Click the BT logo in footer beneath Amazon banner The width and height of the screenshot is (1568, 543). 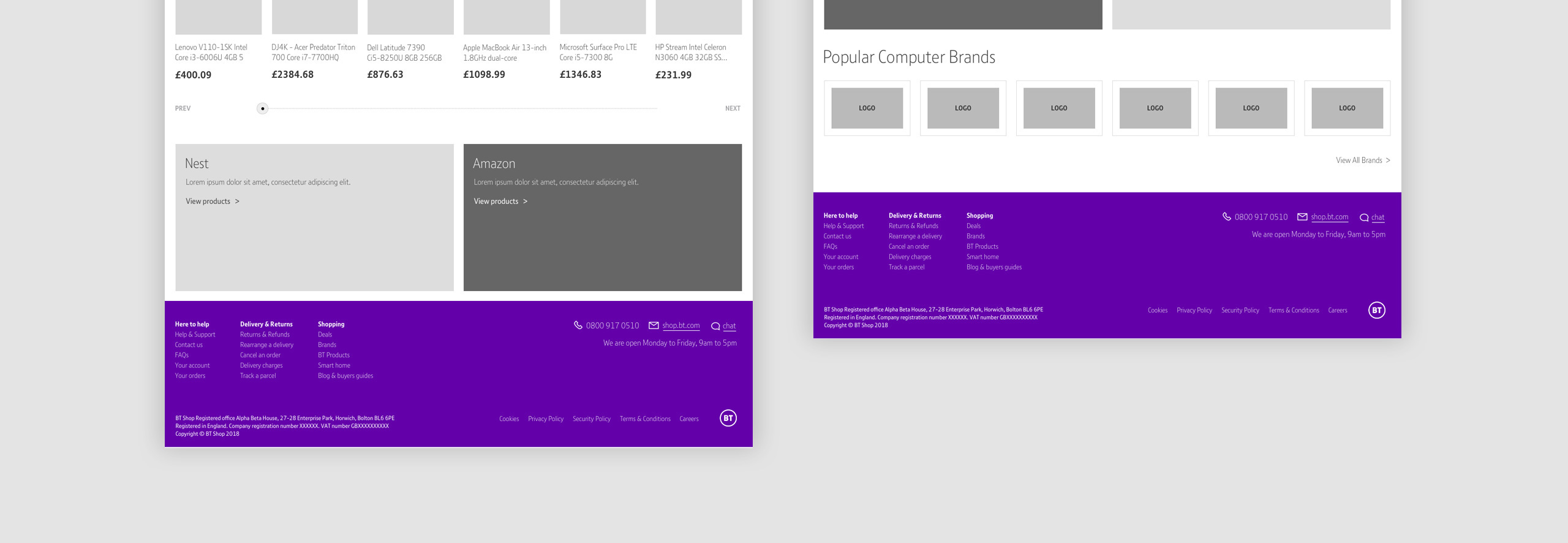728,418
